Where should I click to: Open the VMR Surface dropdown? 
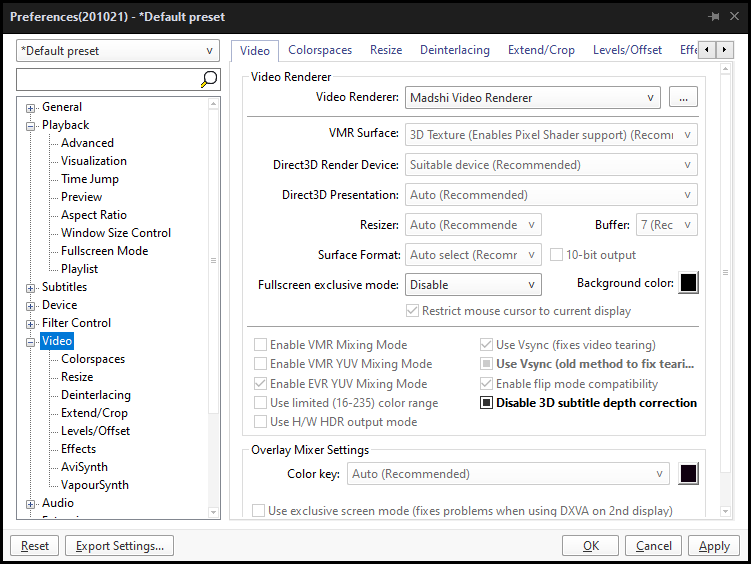(x=551, y=135)
